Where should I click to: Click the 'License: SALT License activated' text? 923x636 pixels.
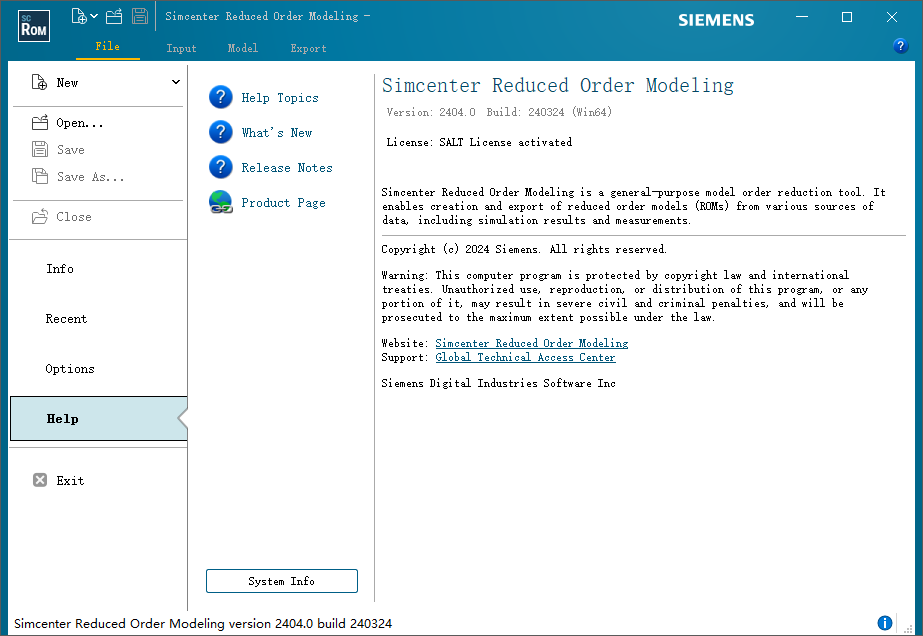point(479,142)
